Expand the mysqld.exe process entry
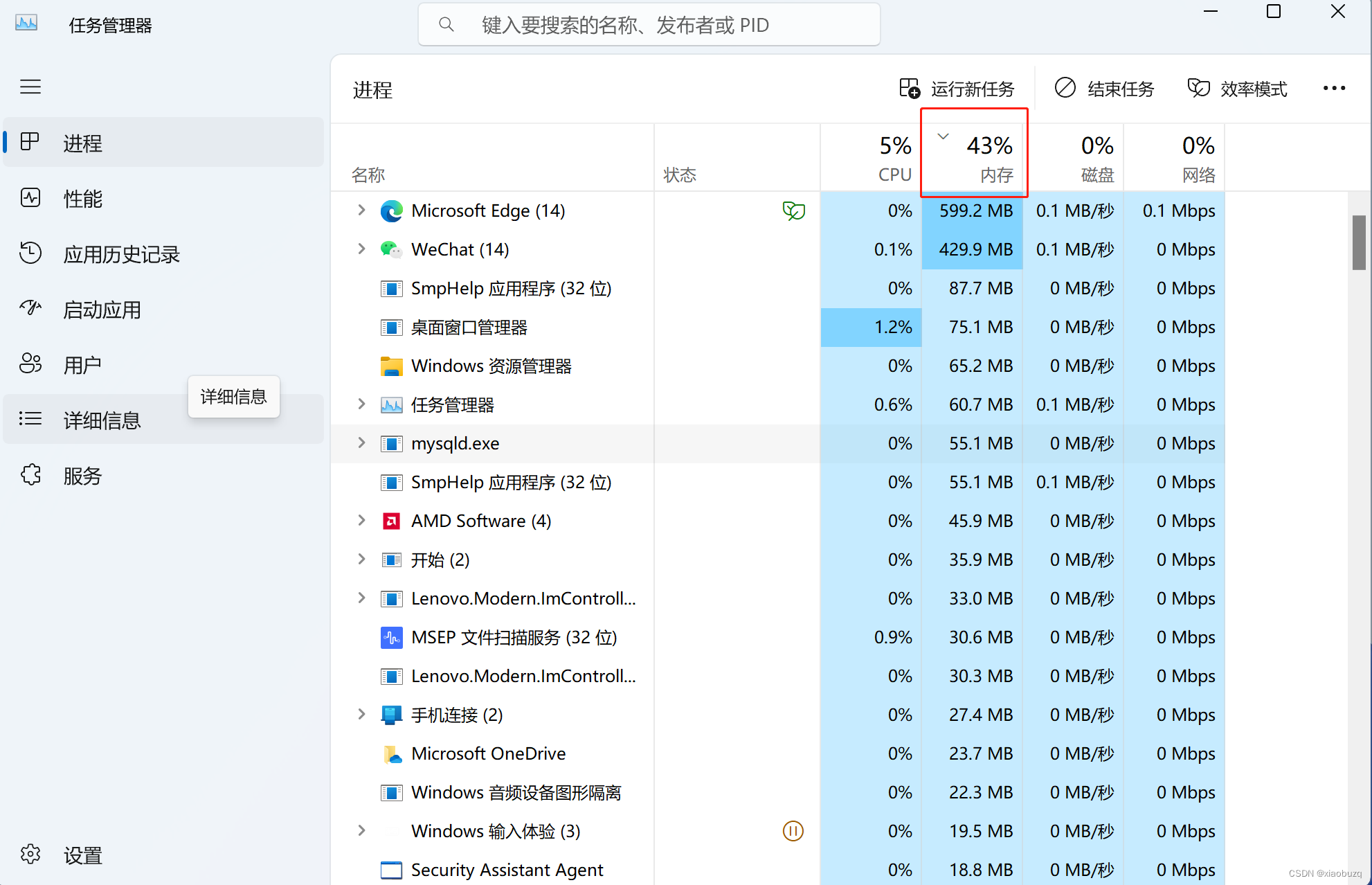Viewport: 1372px width, 885px height. click(361, 442)
